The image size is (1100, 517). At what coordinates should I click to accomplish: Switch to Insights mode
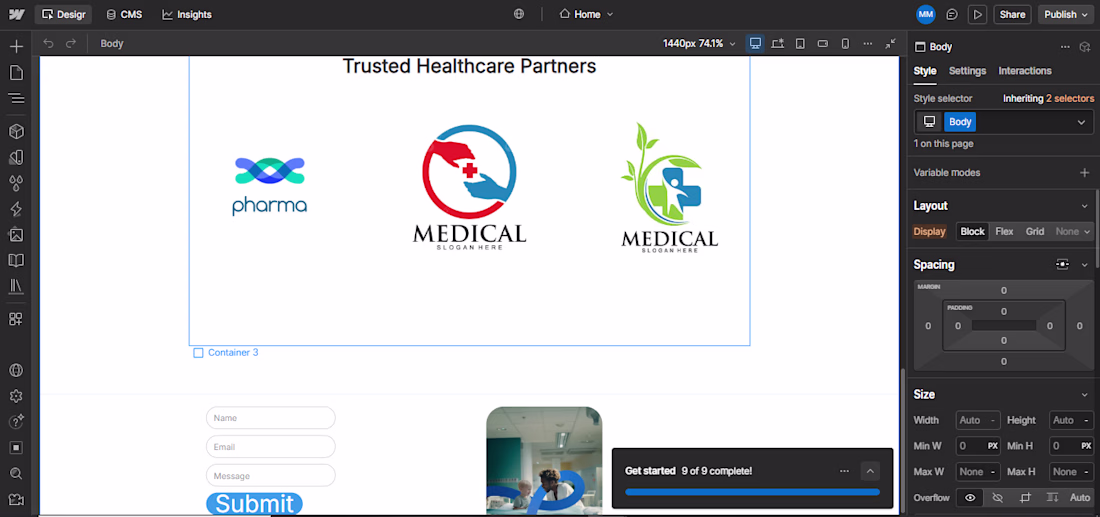click(x=187, y=14)
